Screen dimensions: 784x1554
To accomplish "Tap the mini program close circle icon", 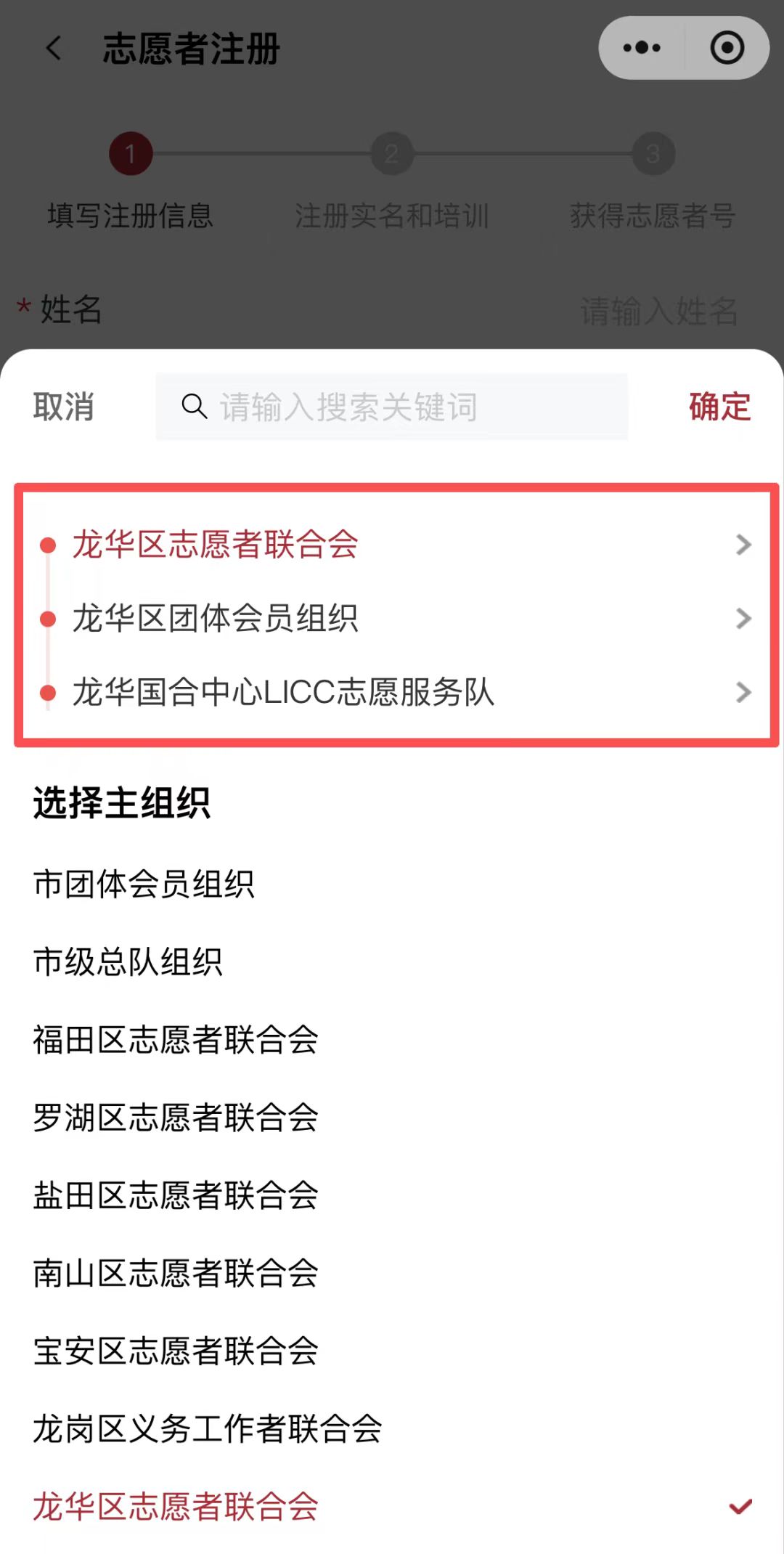I will pyautogui.click(x=727, y=48).
